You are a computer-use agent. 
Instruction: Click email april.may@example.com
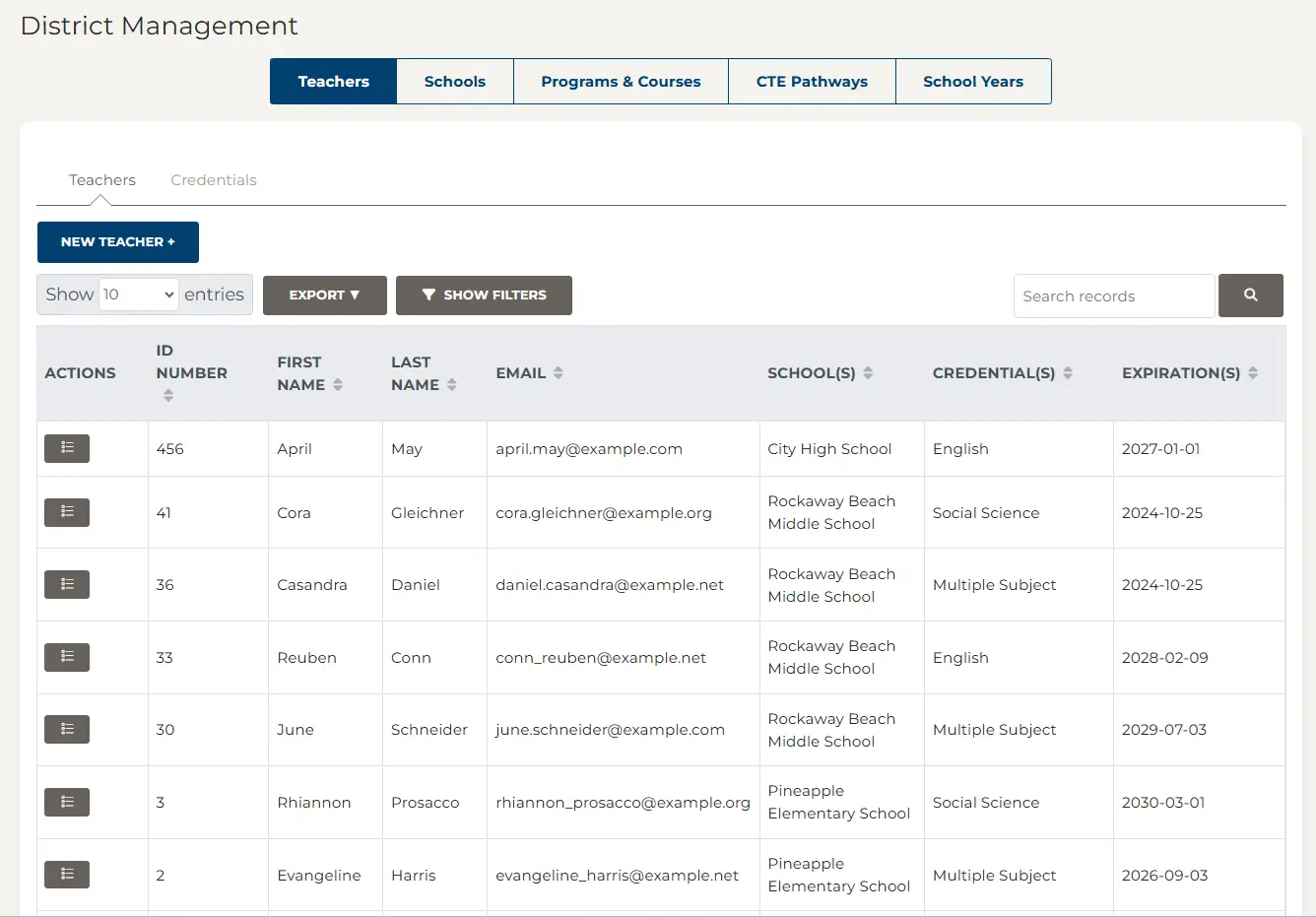tap(589, 449)
